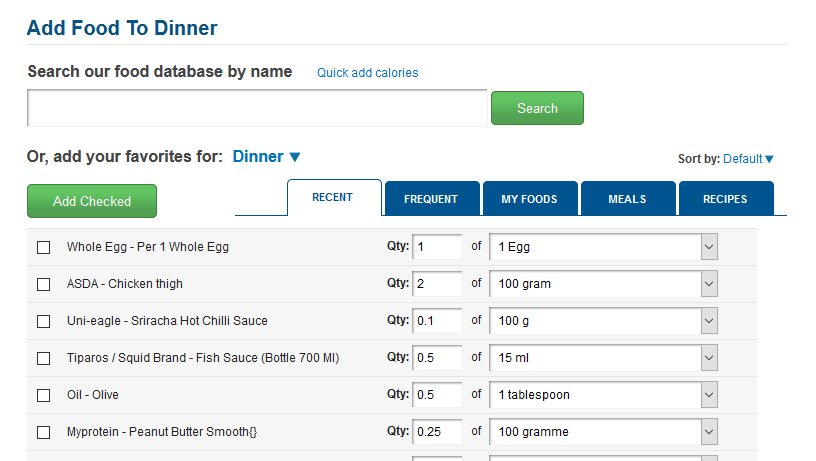Expand the 1 tablespoon unit dropdown

604,394
